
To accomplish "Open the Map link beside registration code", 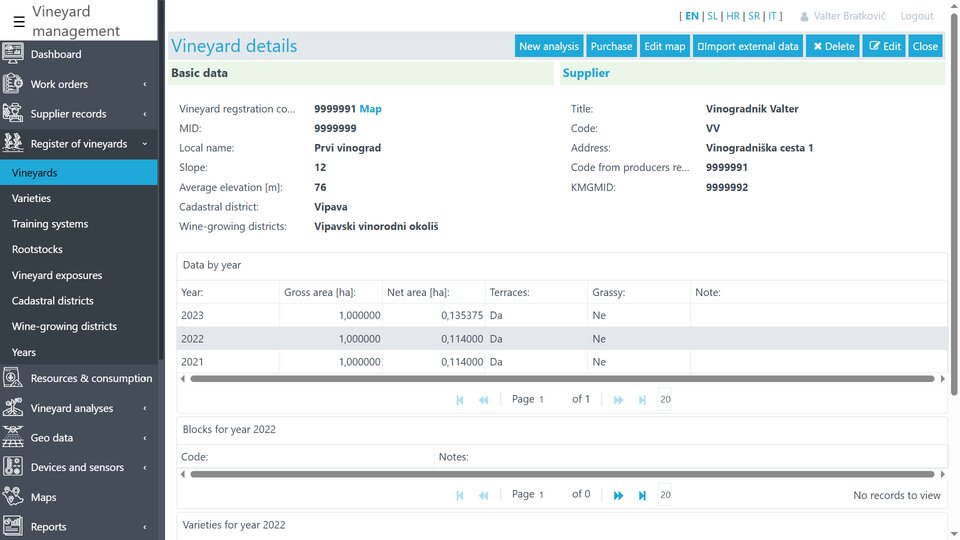I will 370,109.
